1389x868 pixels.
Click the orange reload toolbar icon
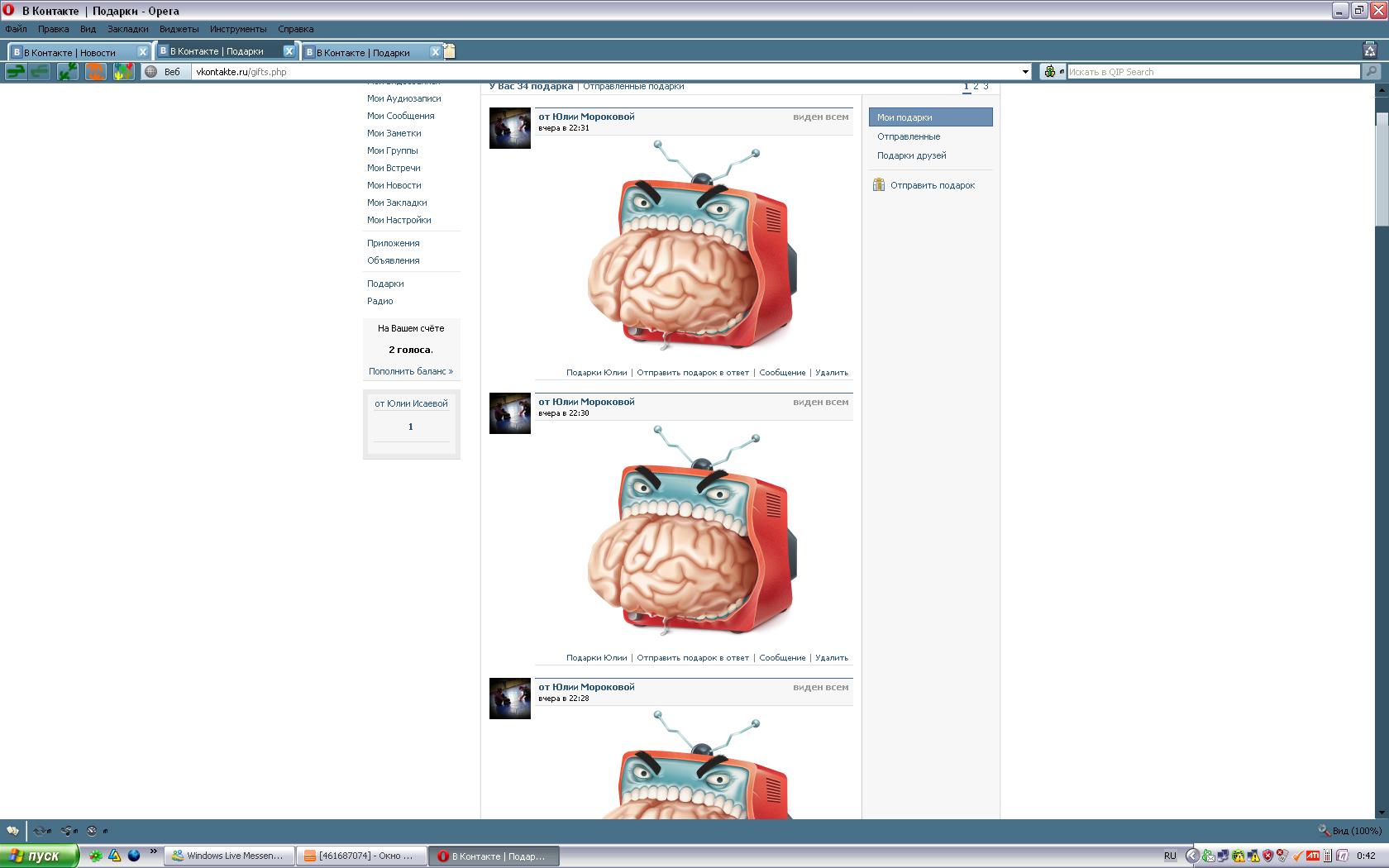[96, 72]
